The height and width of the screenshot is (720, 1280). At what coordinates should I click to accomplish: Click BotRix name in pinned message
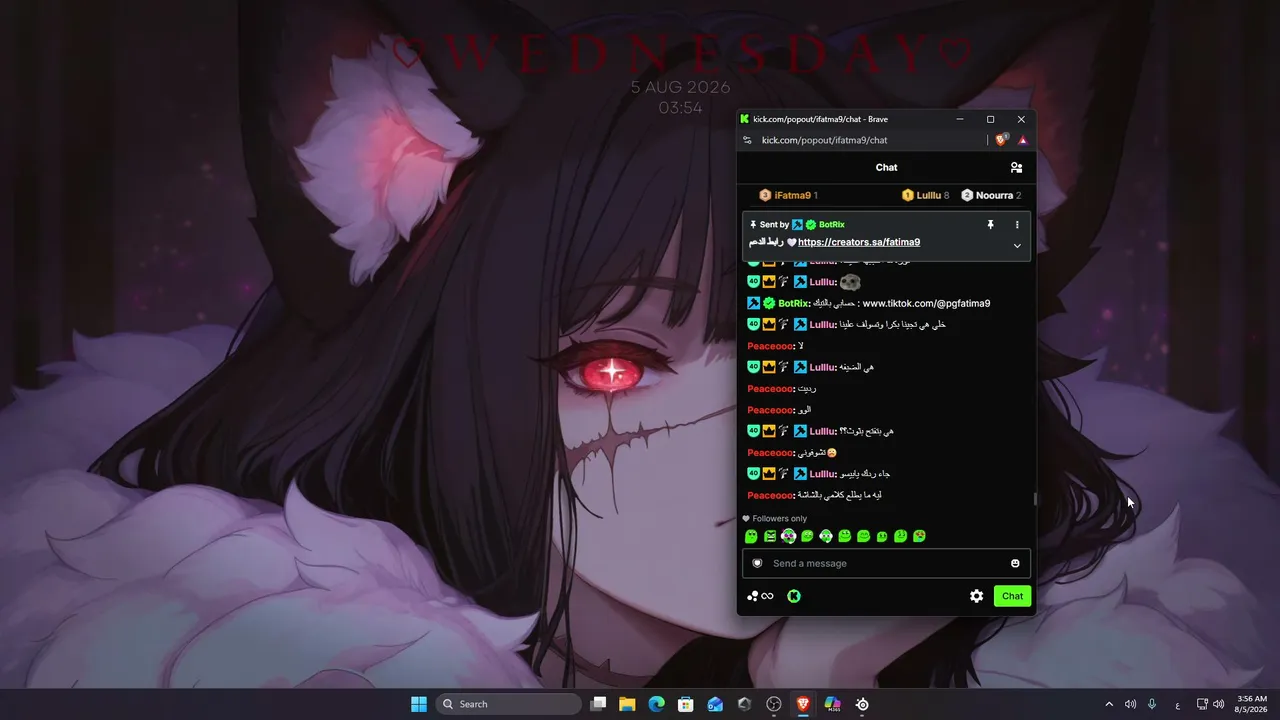coord(832,225)
